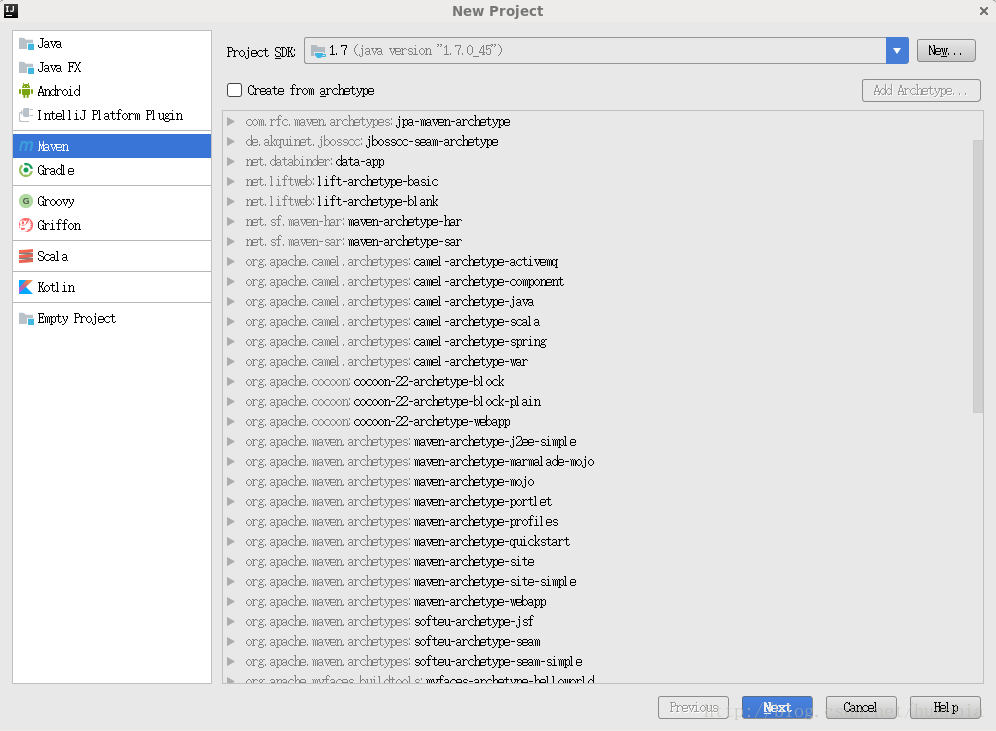Select Empty Project type
Viewport: 996px width, 731px height.
tap(112, 318)
